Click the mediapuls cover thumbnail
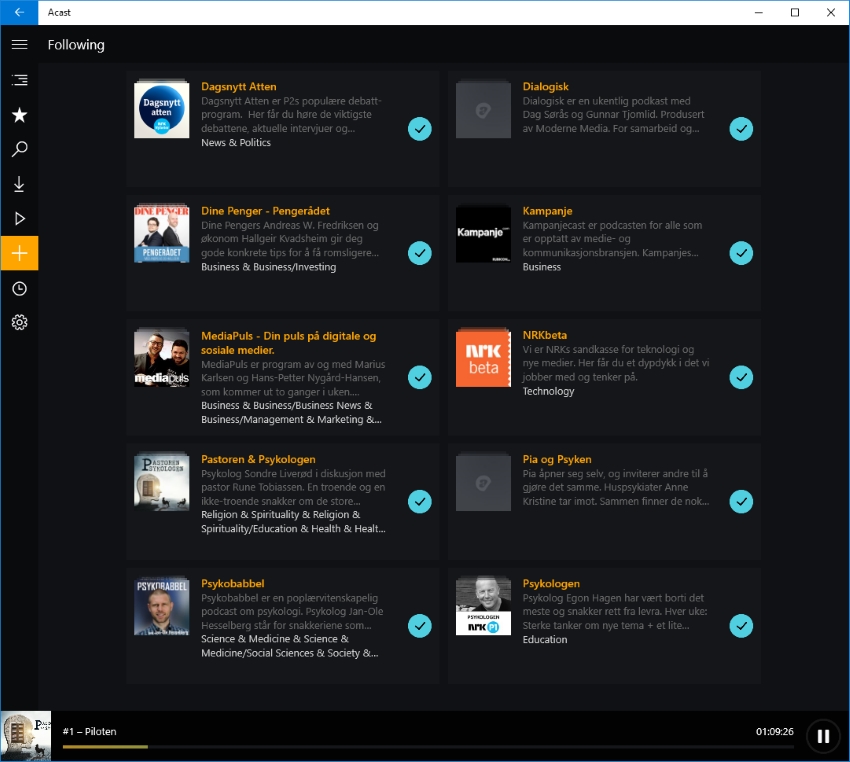This screenshot has width=850, height=762. (x=162, y=358)
